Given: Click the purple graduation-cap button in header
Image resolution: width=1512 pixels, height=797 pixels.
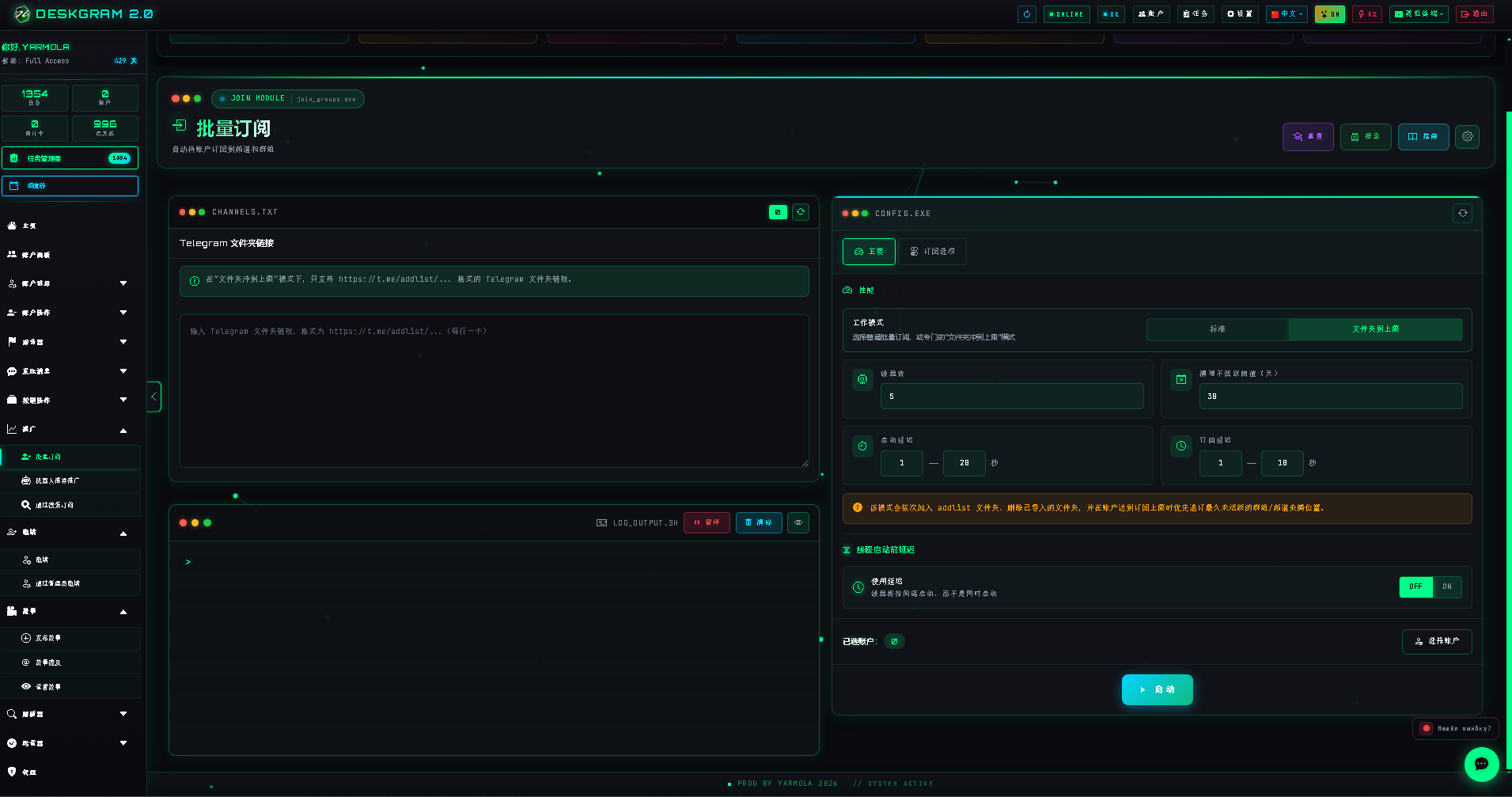Looking at the screenshot, I should [1308, 136].
